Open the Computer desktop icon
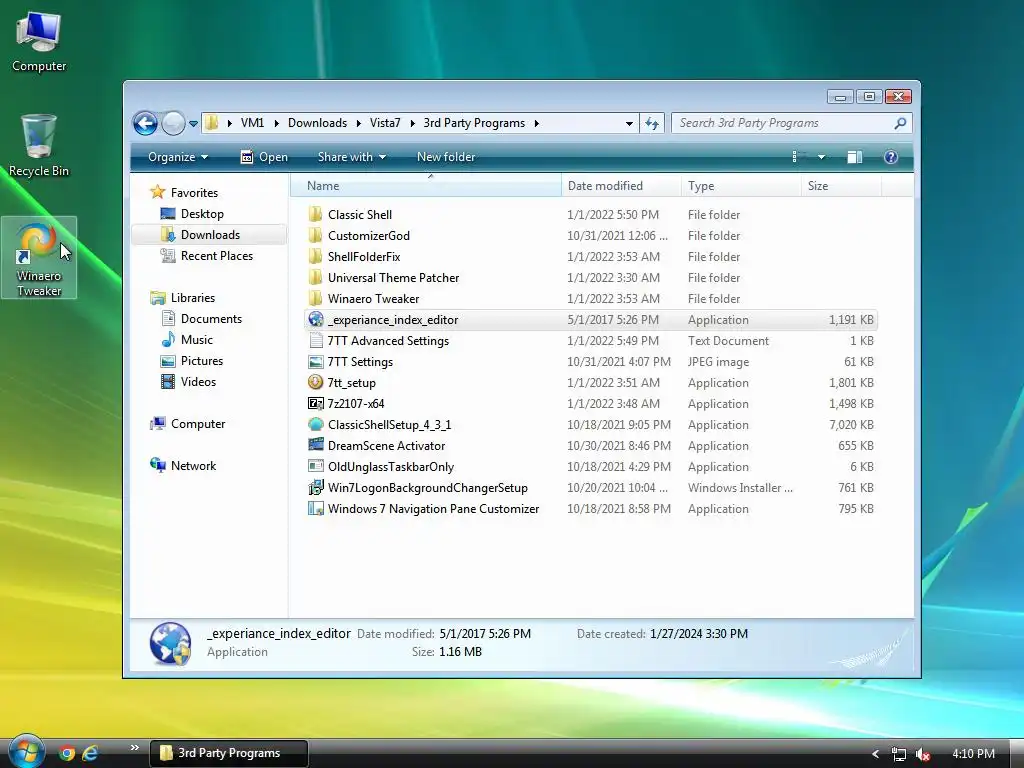This screenshot has width=1024, height=768. [39, 42]
